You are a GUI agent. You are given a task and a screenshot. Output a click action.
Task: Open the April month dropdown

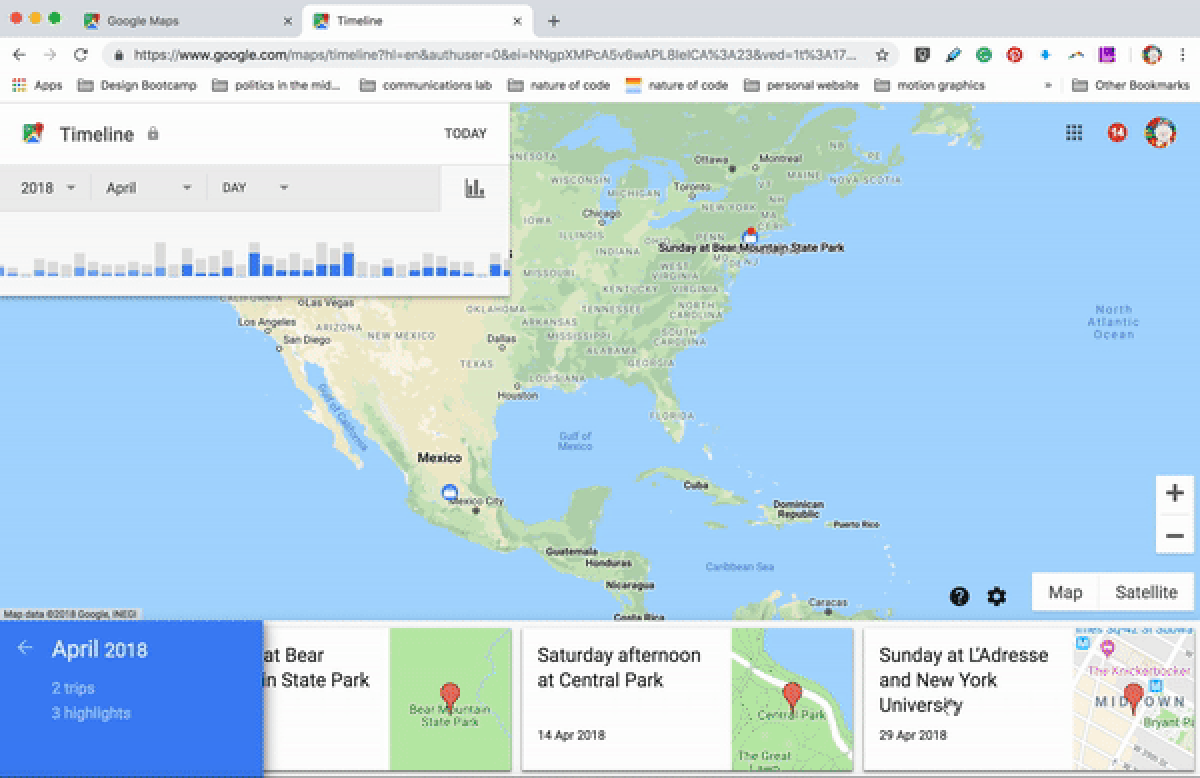149,187
